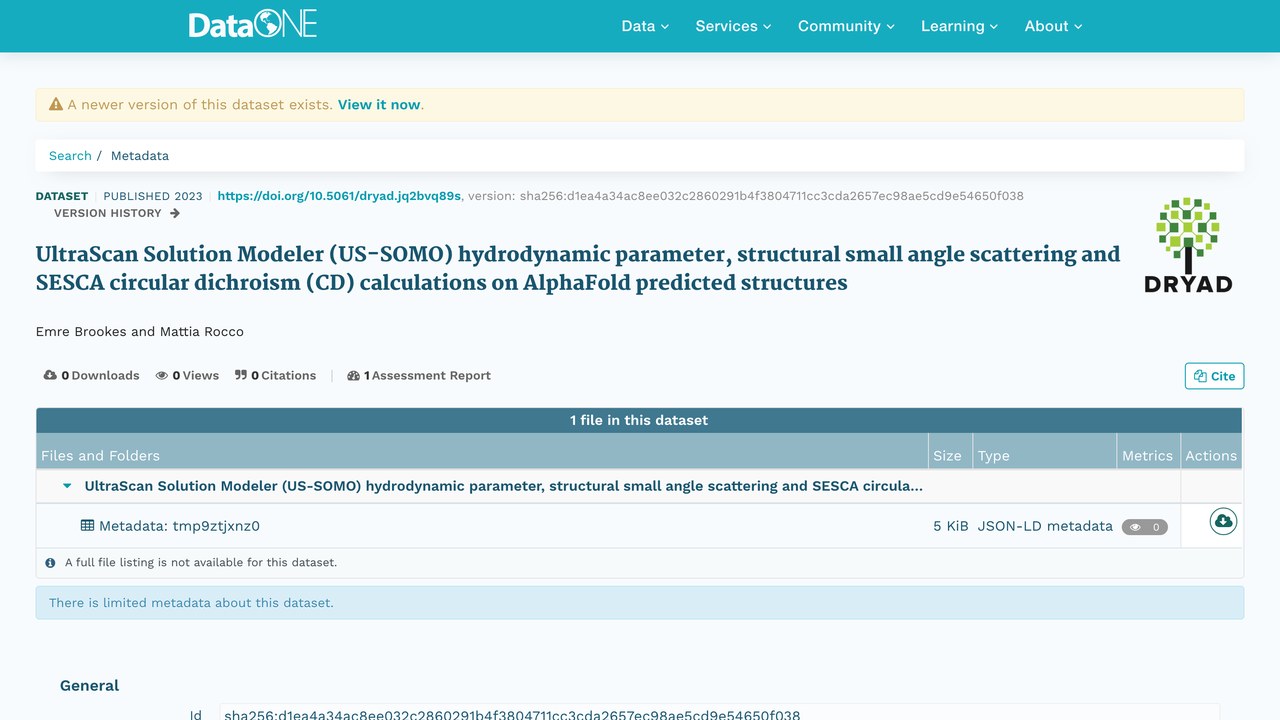1280x720 pixels.
Task: Click the authors Emre Brookes and Mattia Rocco
Action: [x=140, y=331]
